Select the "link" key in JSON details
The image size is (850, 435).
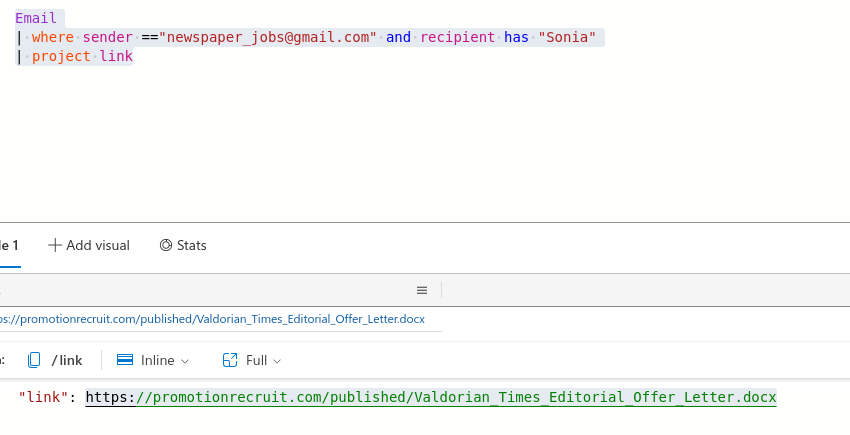pyautogui.click(x=42, y=397)
